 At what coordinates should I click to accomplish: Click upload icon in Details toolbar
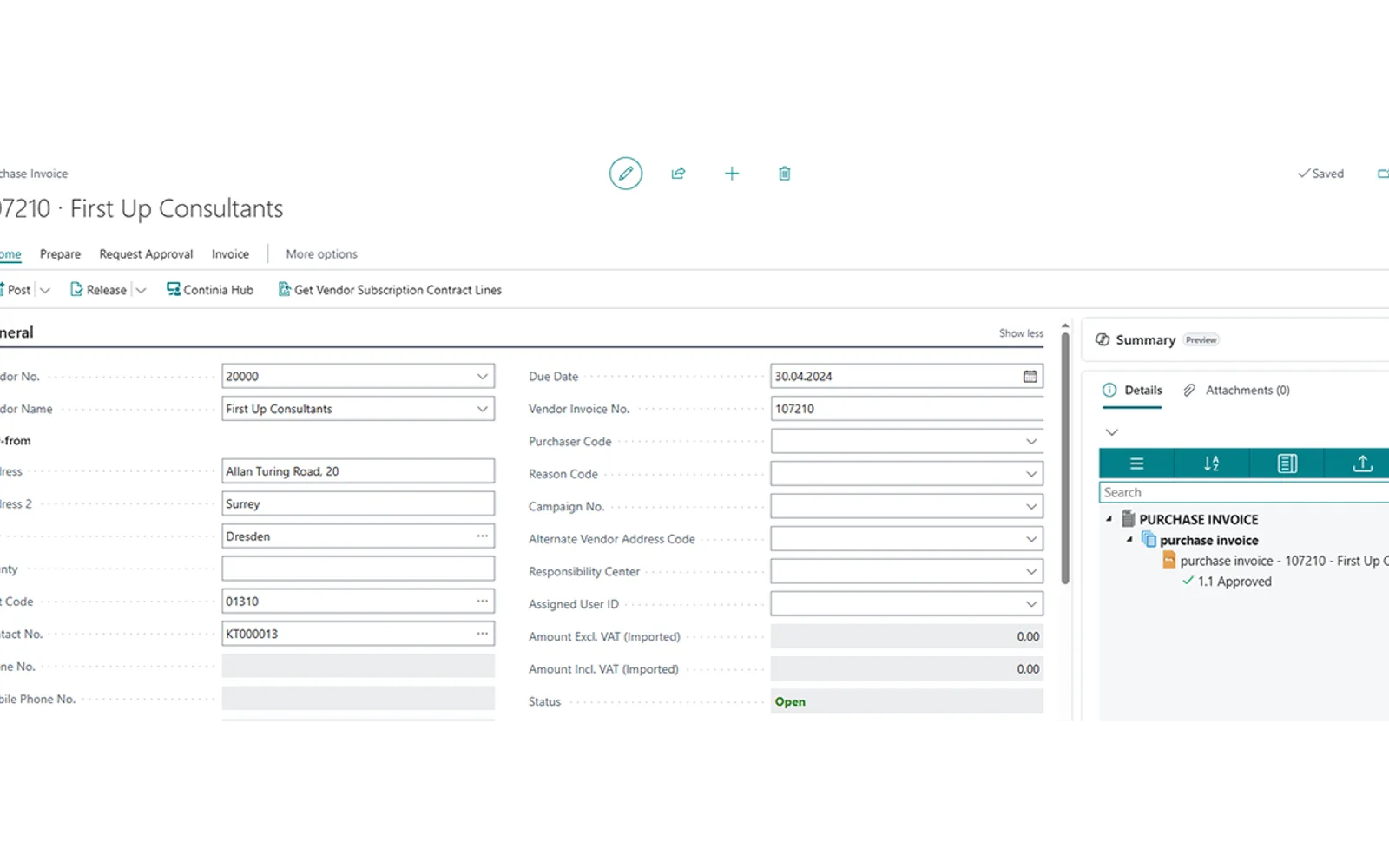click(1362, 464)
